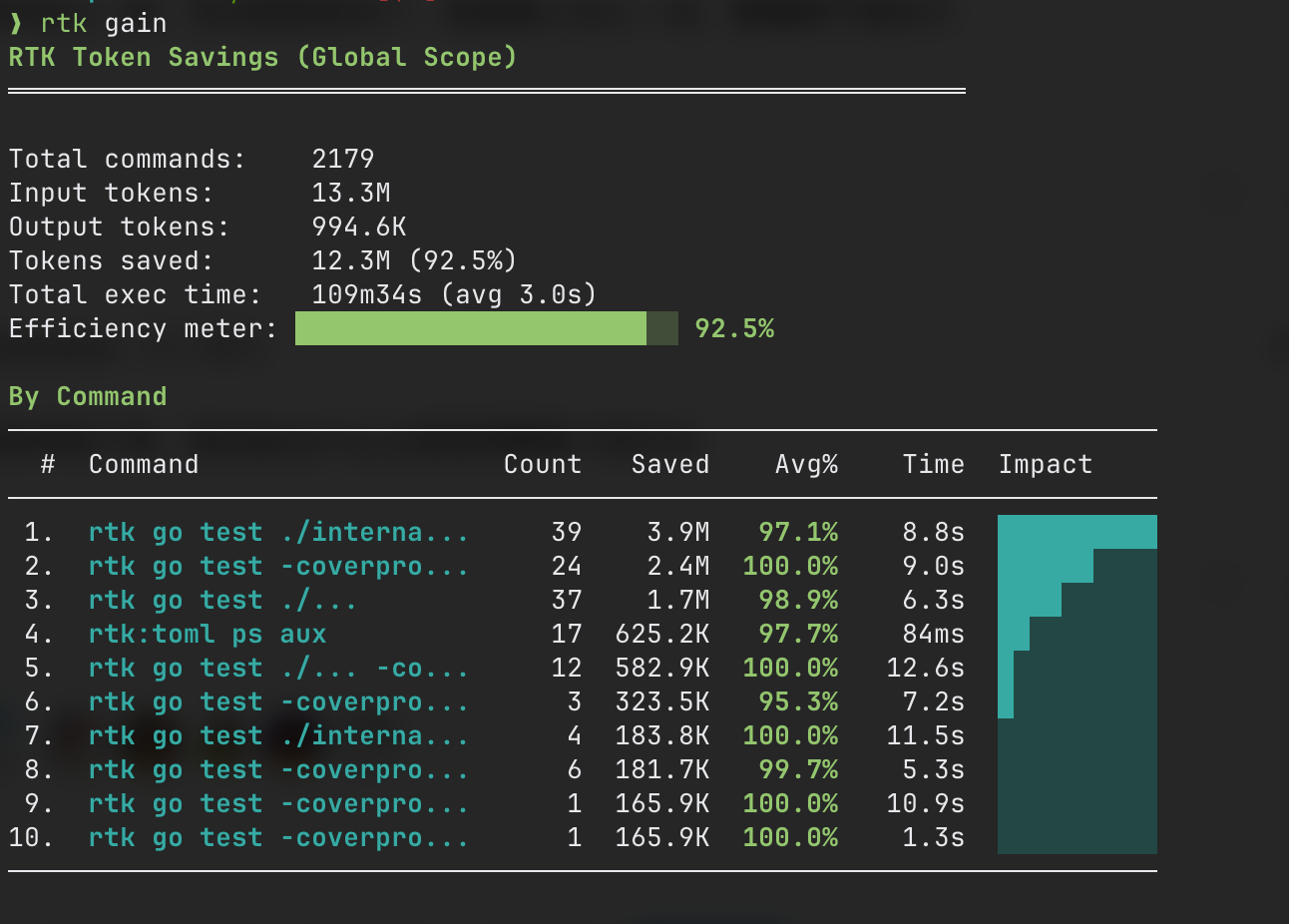Viewport: 1289px width, 924px height.
Task: Click the 92.5% efficiency percentage label
Action: click(734, 328)
